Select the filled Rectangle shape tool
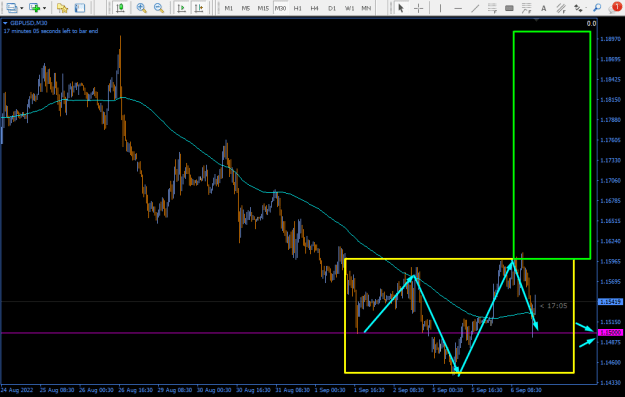625x397 pixels. pos(509,8)
